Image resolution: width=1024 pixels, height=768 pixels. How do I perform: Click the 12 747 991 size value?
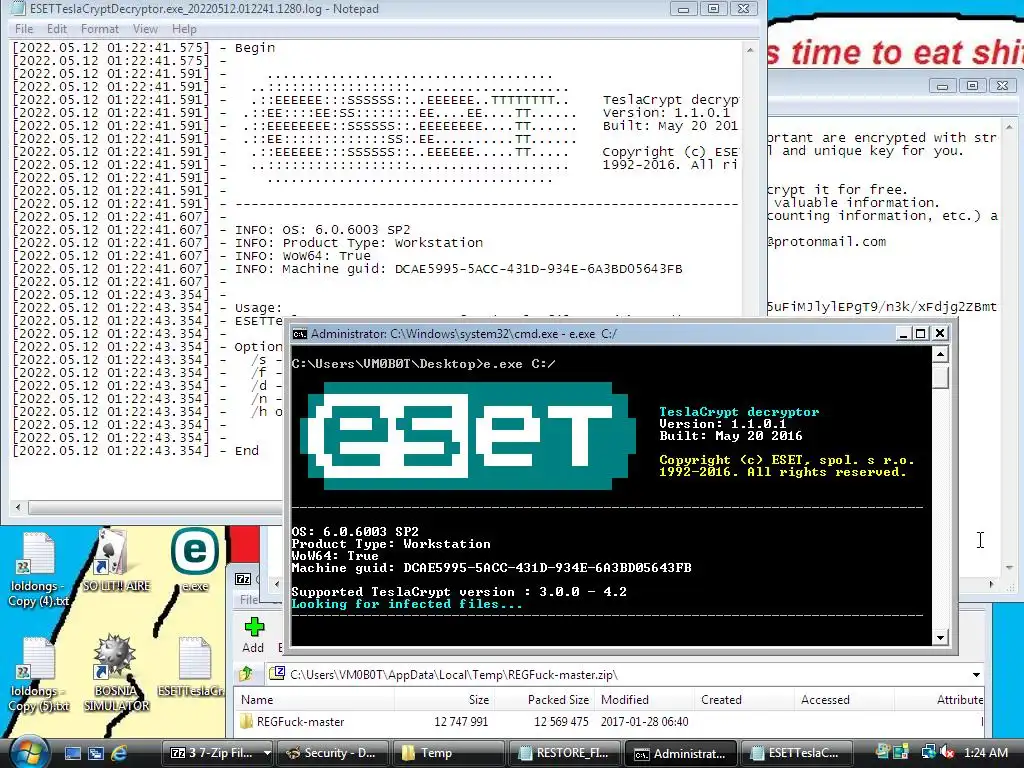click(x=461, y=722)
